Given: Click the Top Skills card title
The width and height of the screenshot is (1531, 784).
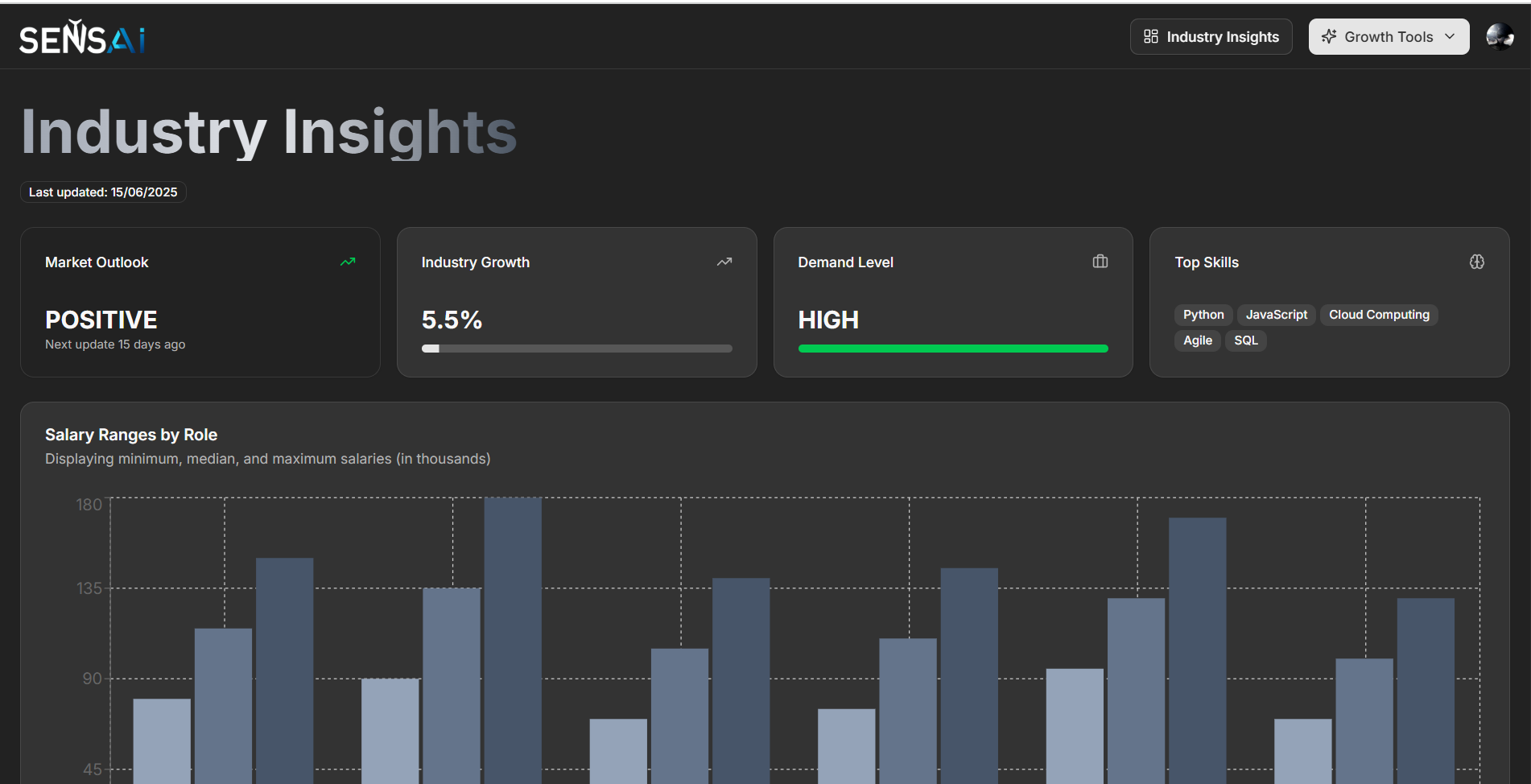Looking at the screenshot, I should (x=1207, y=262).
